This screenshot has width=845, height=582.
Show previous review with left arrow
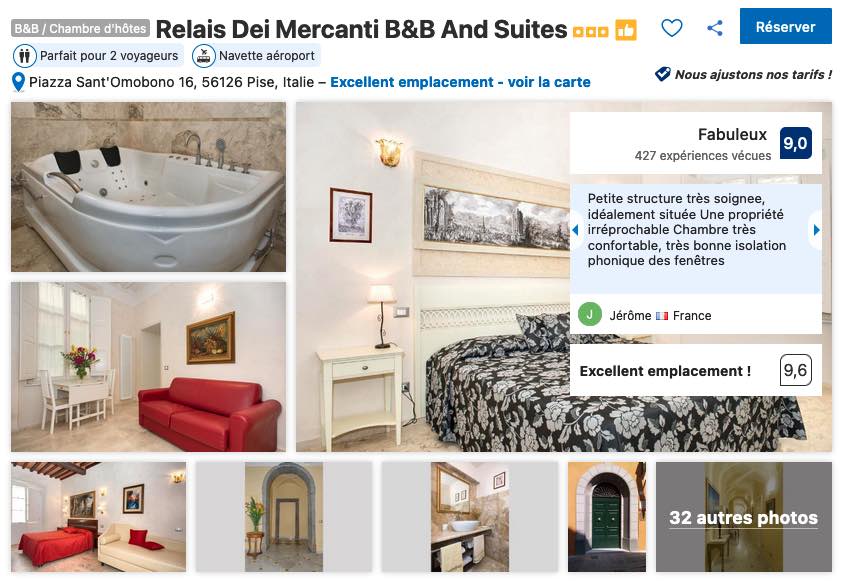coord(575,230)
